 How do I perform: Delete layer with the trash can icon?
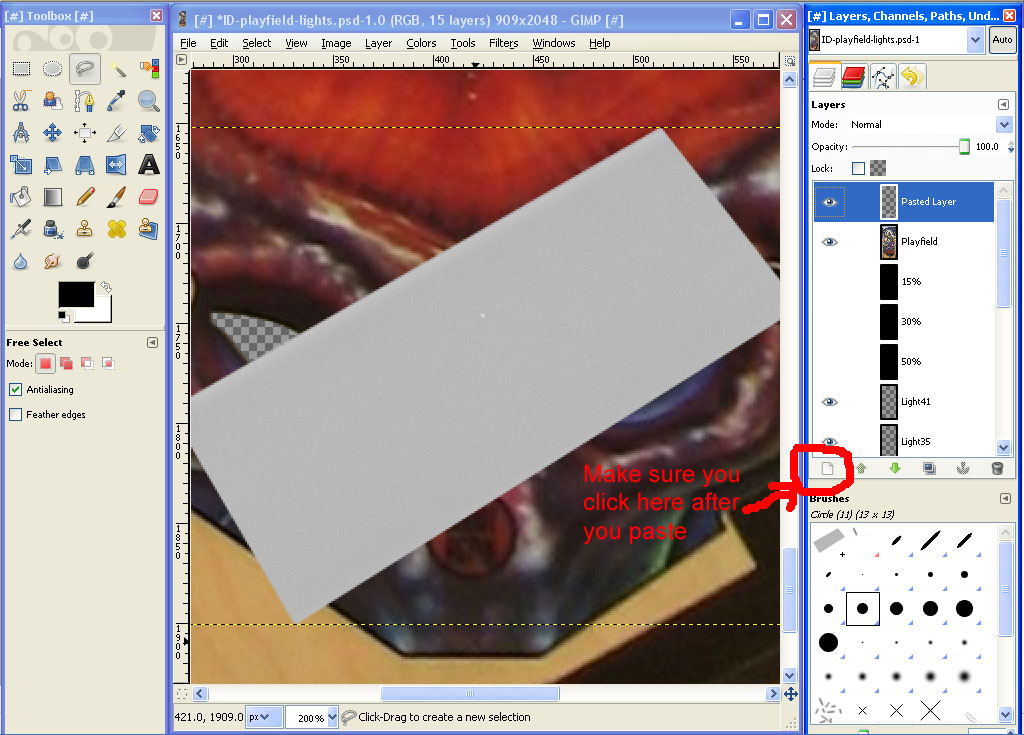(x=996, y=468)
